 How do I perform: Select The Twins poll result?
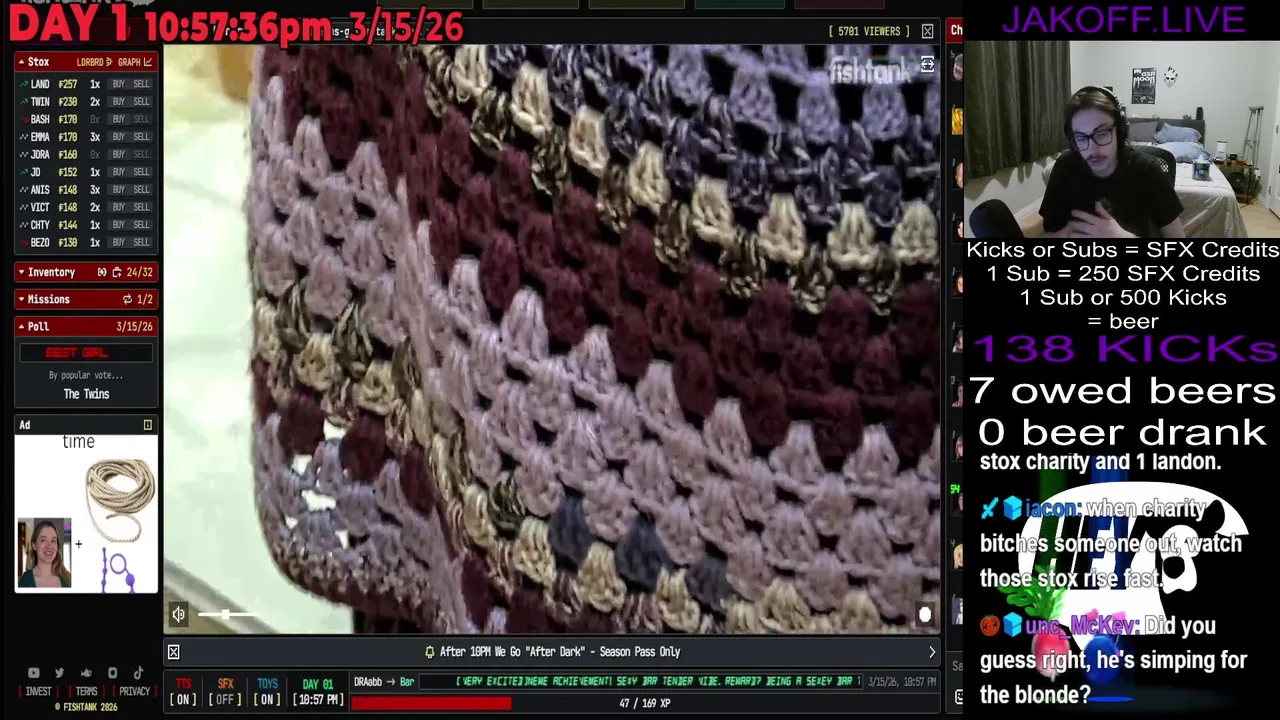tap(86, 394)
